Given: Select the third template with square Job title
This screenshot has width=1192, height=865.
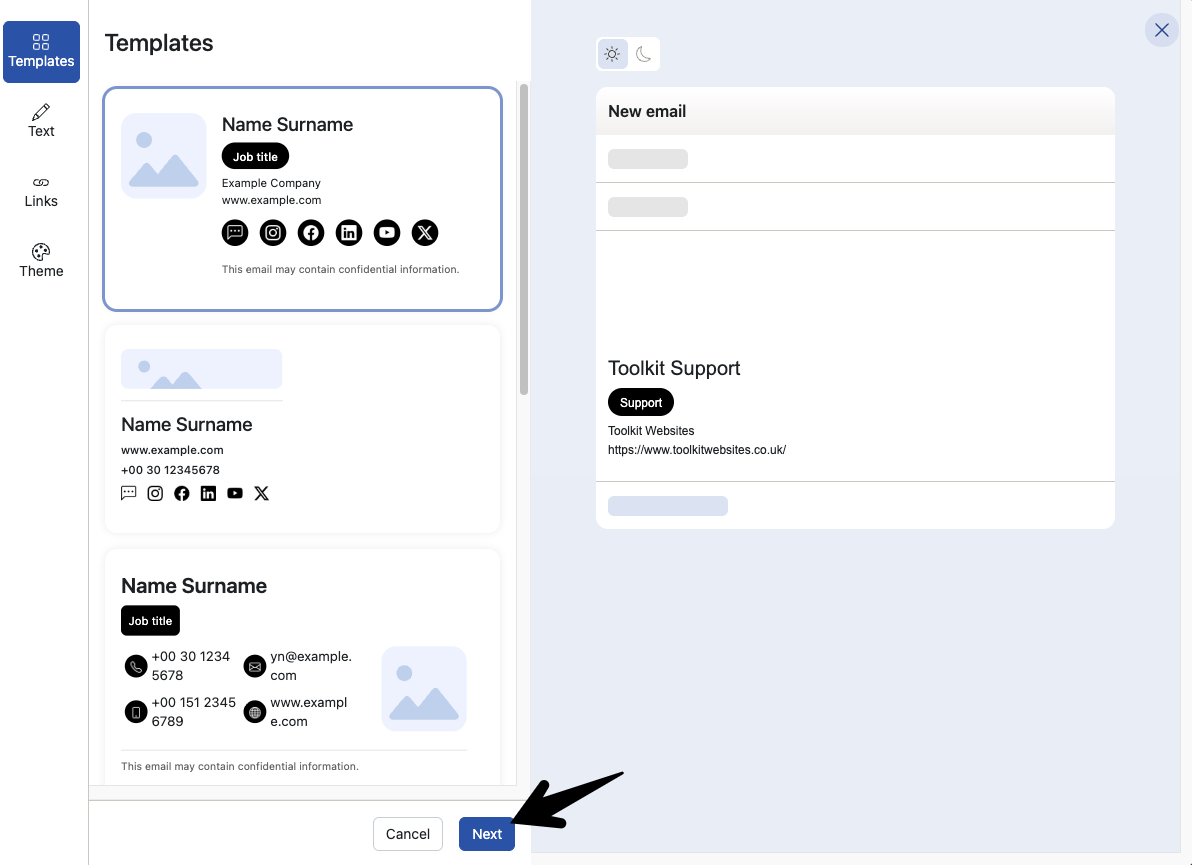Looking at the screenshot, I should (302, 665).
